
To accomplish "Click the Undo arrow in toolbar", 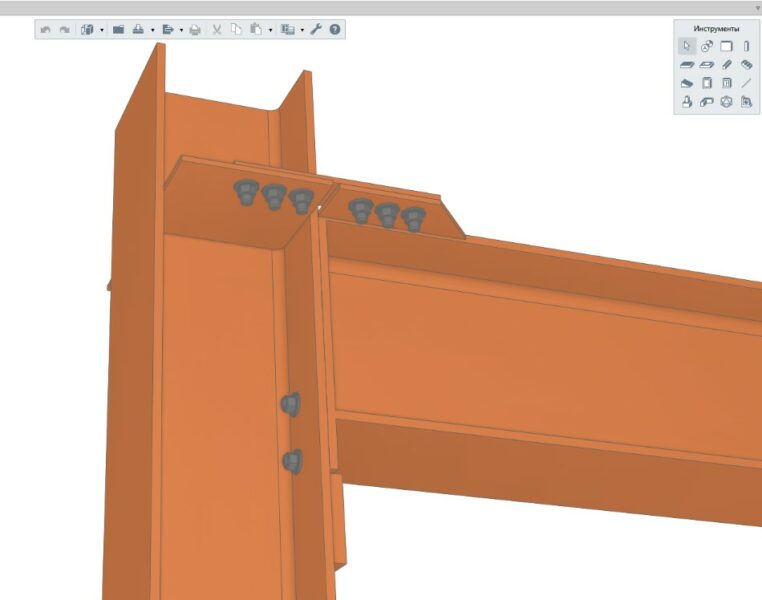I will (46, 30).
